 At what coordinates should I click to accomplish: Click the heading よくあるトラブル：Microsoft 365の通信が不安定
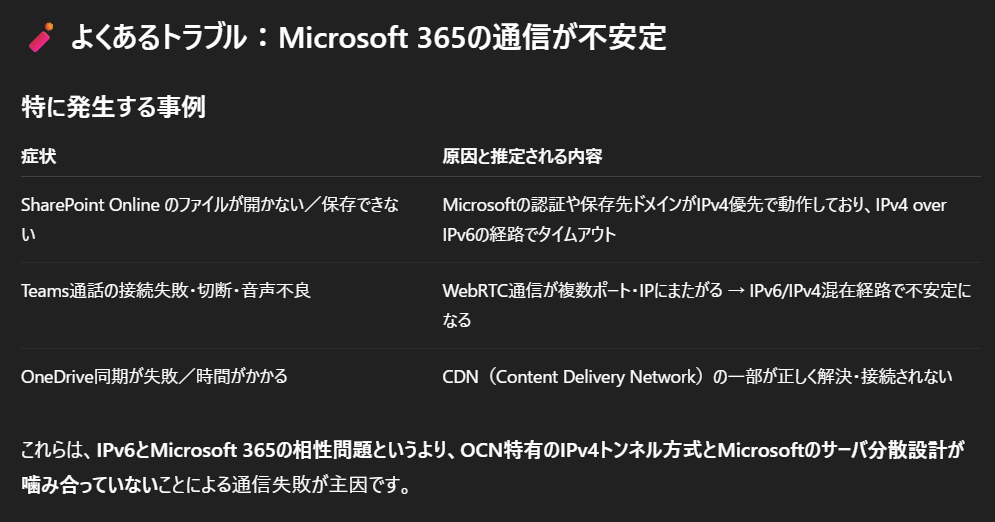click(368, 37)
